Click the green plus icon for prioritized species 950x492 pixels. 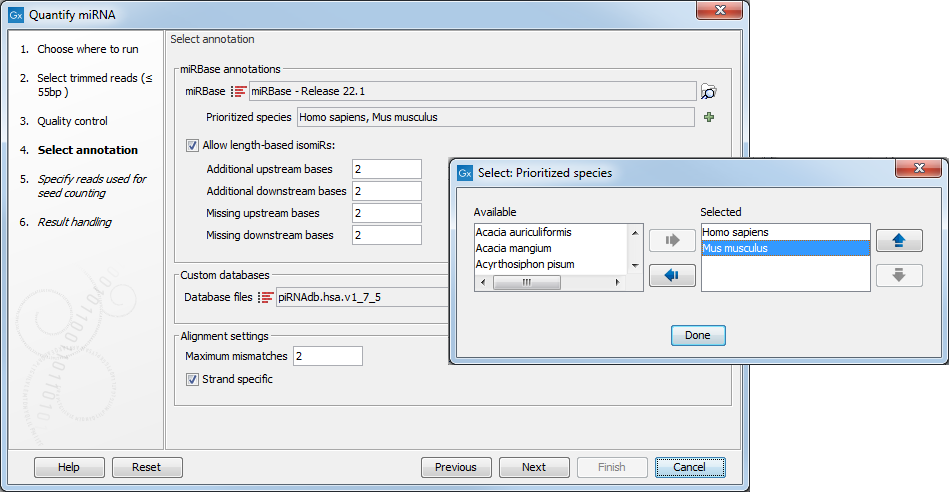click(709, 117)
